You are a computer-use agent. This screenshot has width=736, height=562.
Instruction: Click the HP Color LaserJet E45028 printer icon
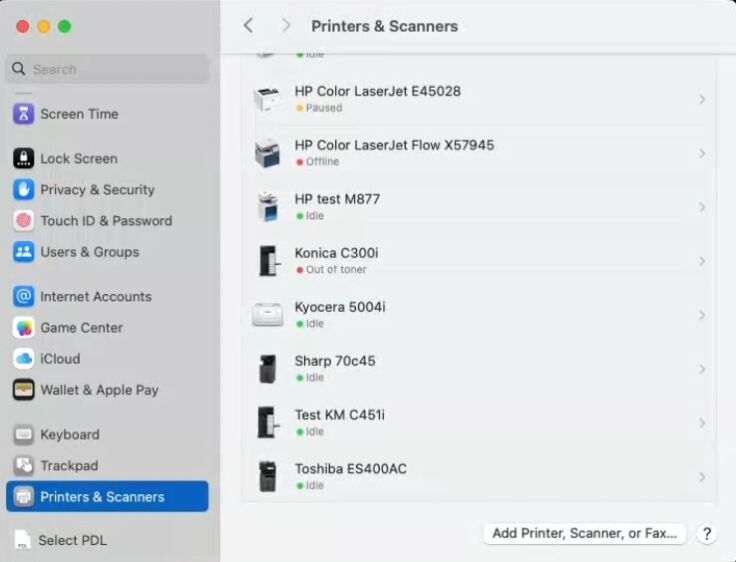[267, 99]
